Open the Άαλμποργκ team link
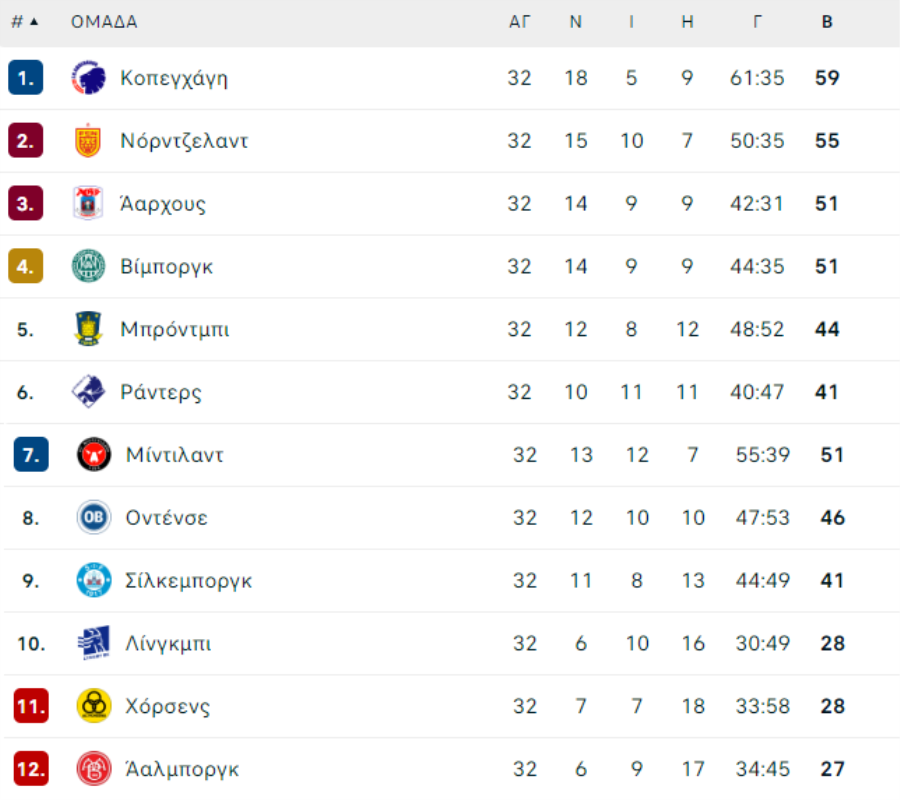900x800 pixels. click(x=182, y=769)
